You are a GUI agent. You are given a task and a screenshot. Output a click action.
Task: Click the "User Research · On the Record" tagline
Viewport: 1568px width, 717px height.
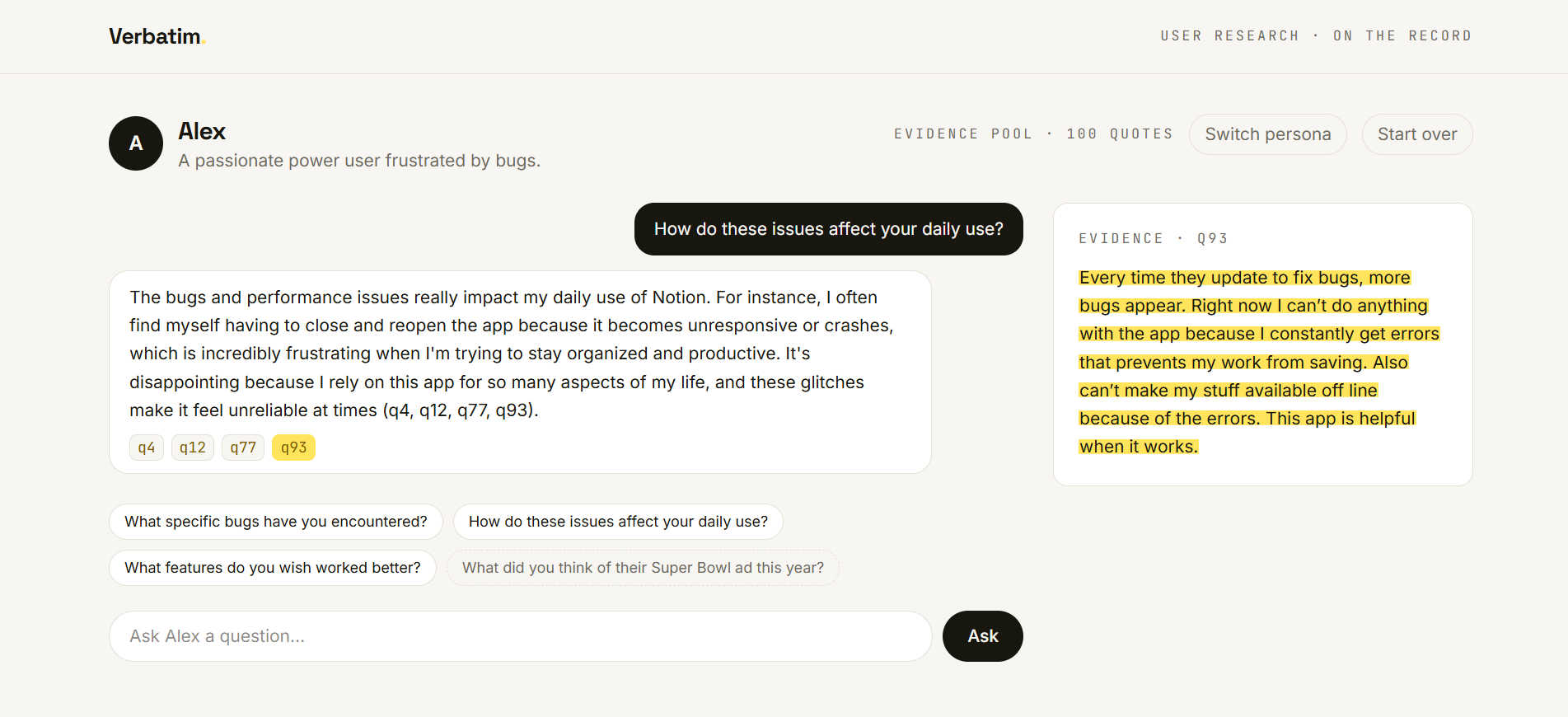pos(1316,35)
